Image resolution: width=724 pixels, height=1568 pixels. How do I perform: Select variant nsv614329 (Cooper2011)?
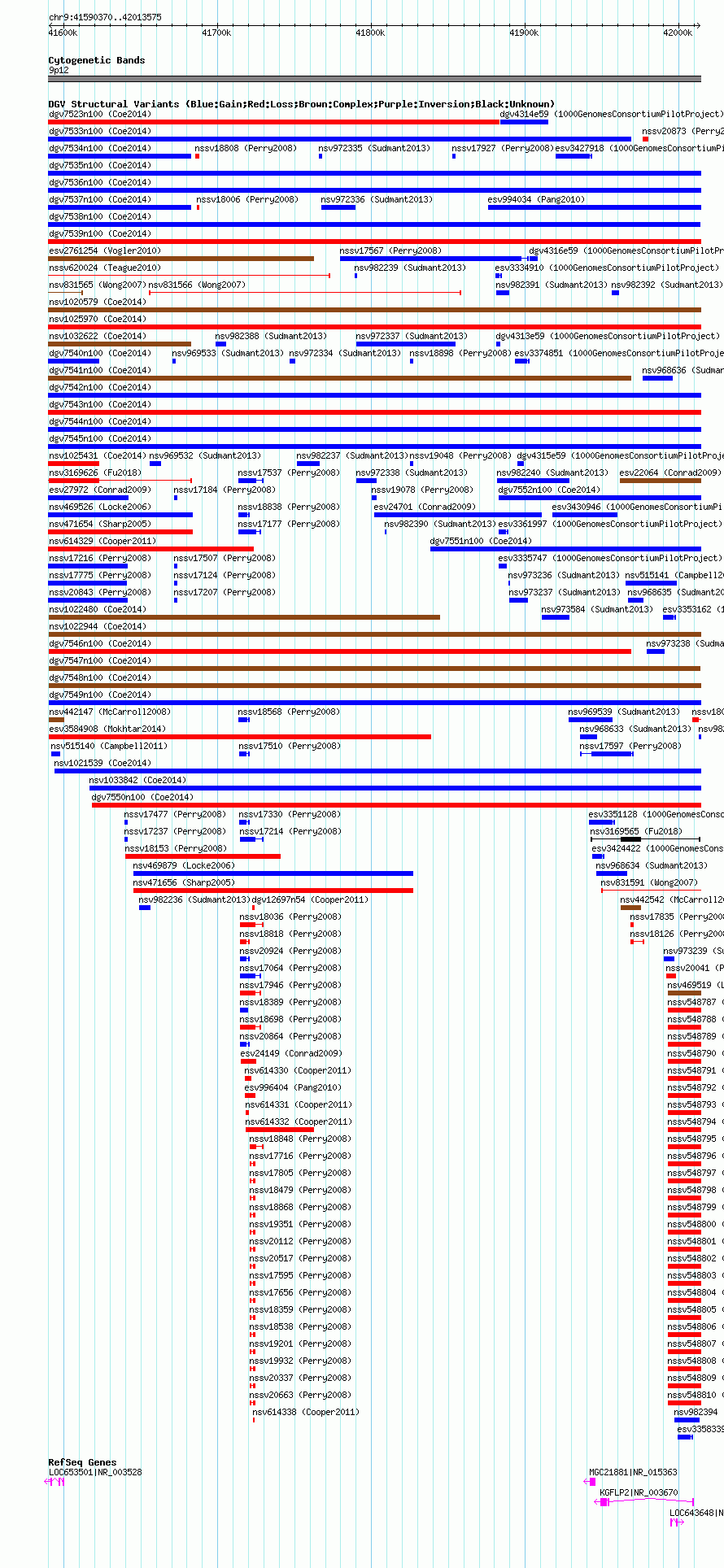click(102, 541)
